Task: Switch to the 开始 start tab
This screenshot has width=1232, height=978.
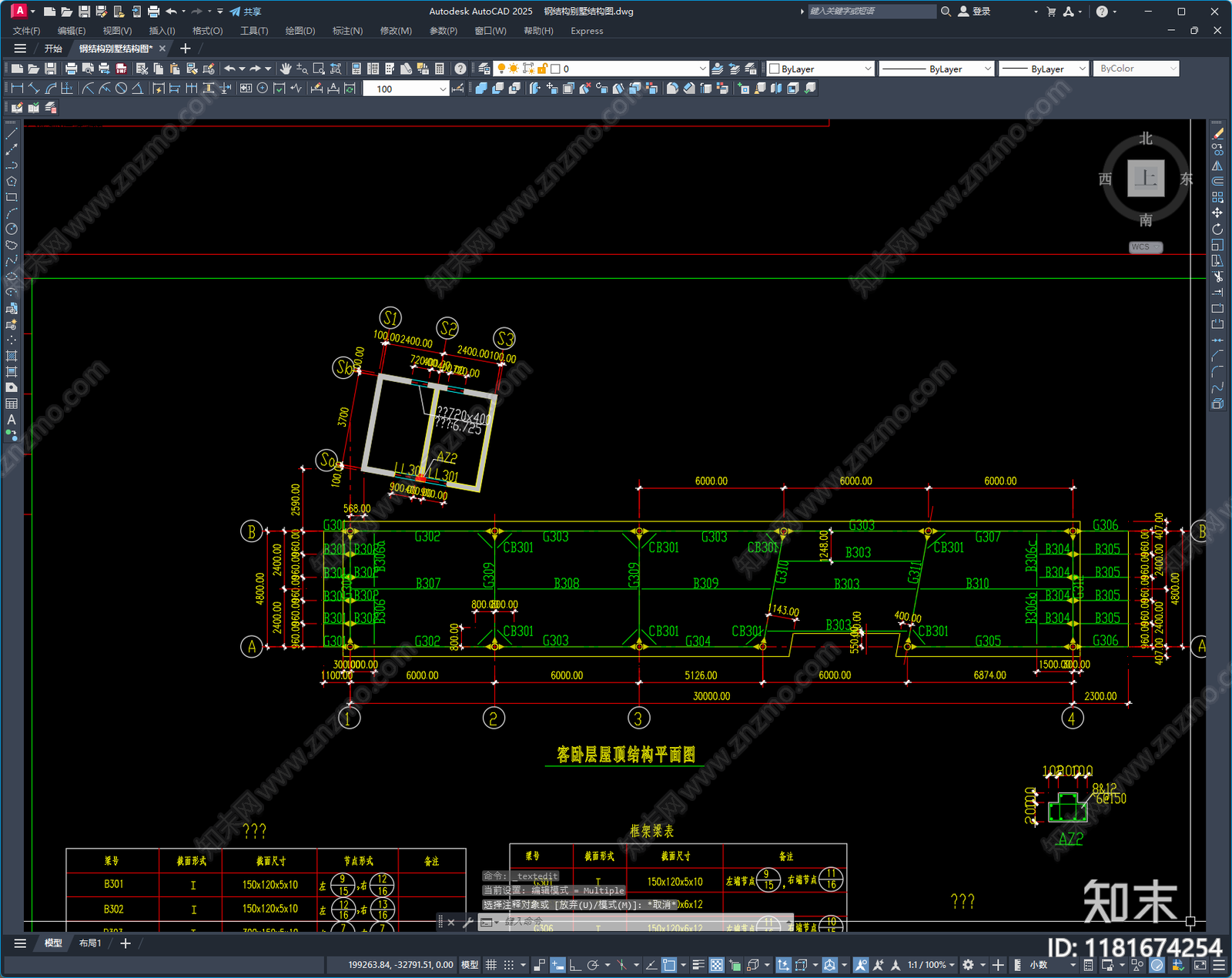Action: 53,49
